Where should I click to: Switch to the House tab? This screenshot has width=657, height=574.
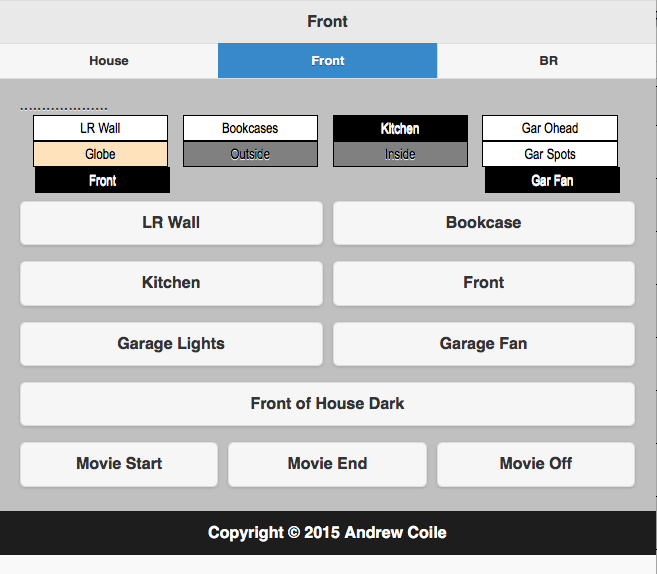tap(109, 61)
